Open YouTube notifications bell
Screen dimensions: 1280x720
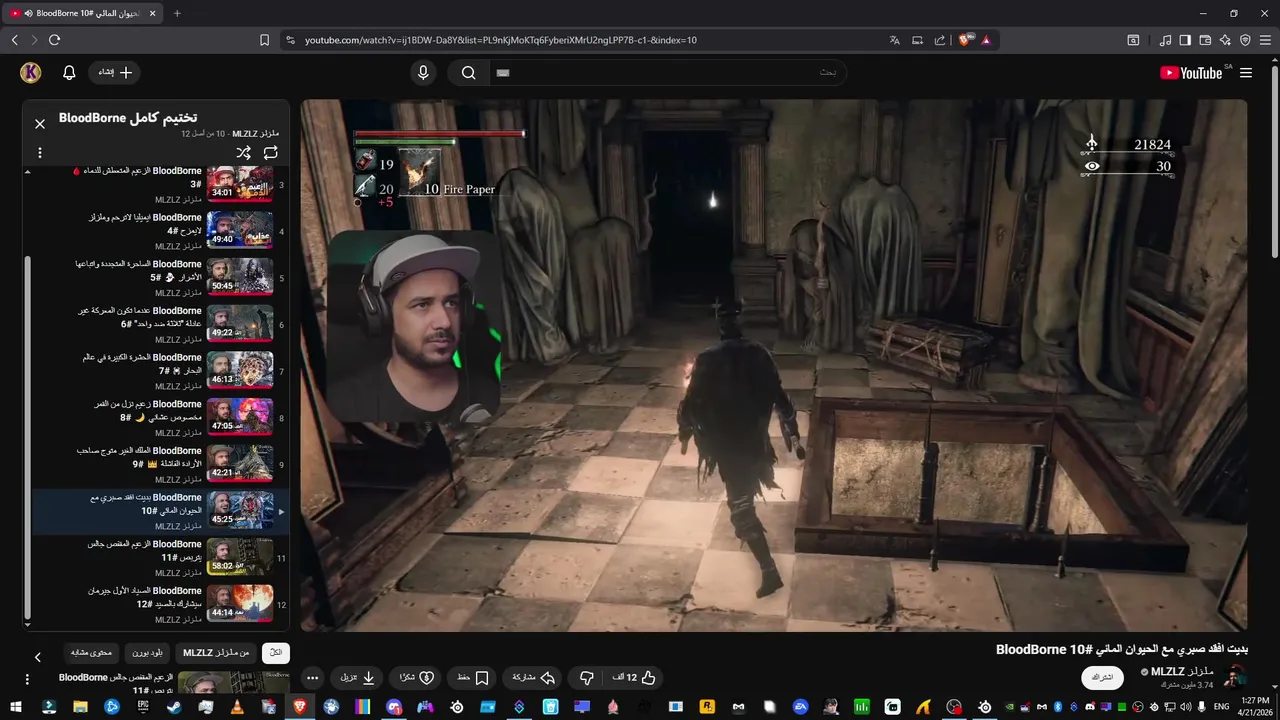[x=69, y=72]
